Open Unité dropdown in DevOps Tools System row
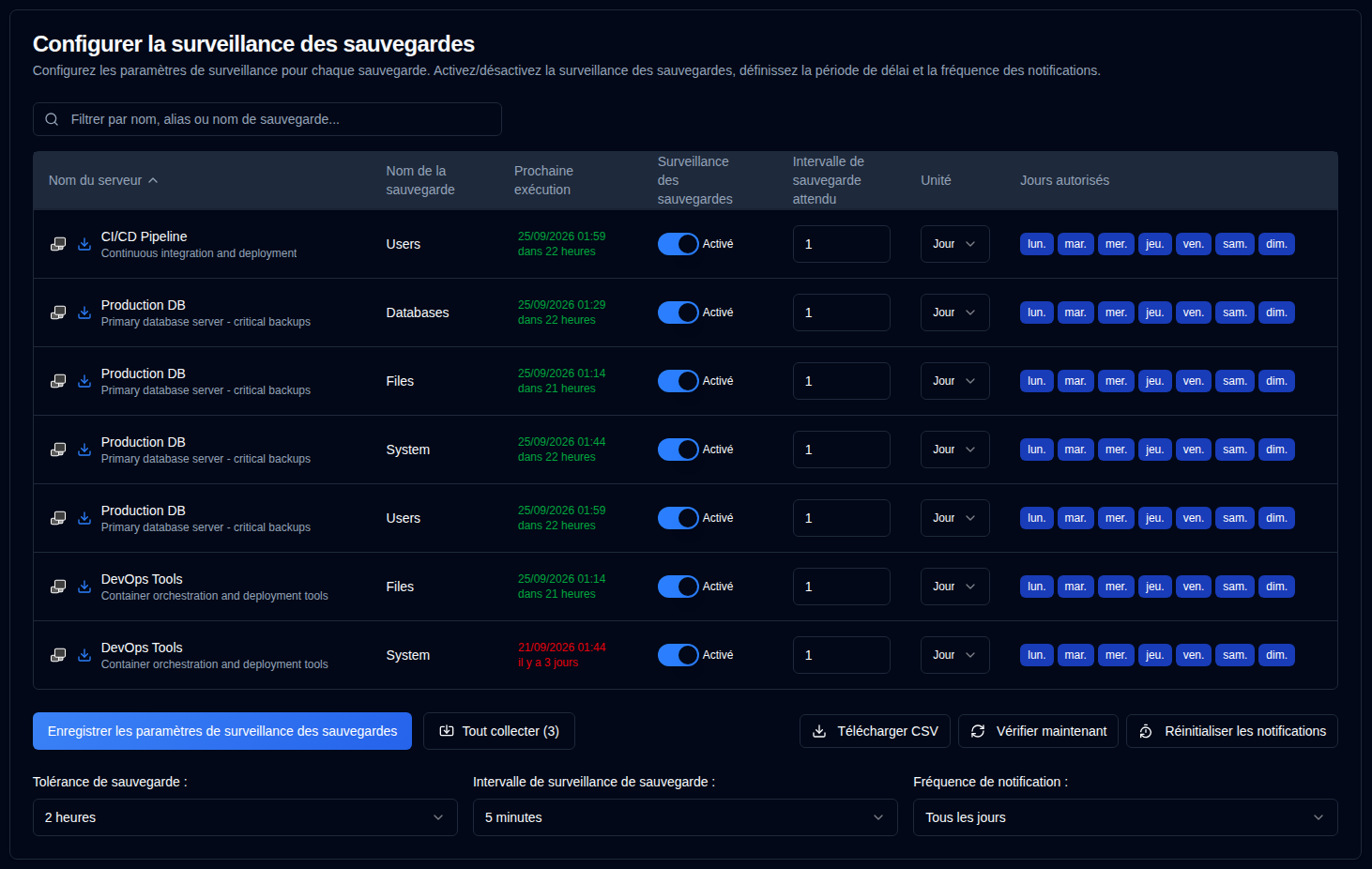Image resolution: width=1372 pixels, height=869 pixels. click(955, 655)
